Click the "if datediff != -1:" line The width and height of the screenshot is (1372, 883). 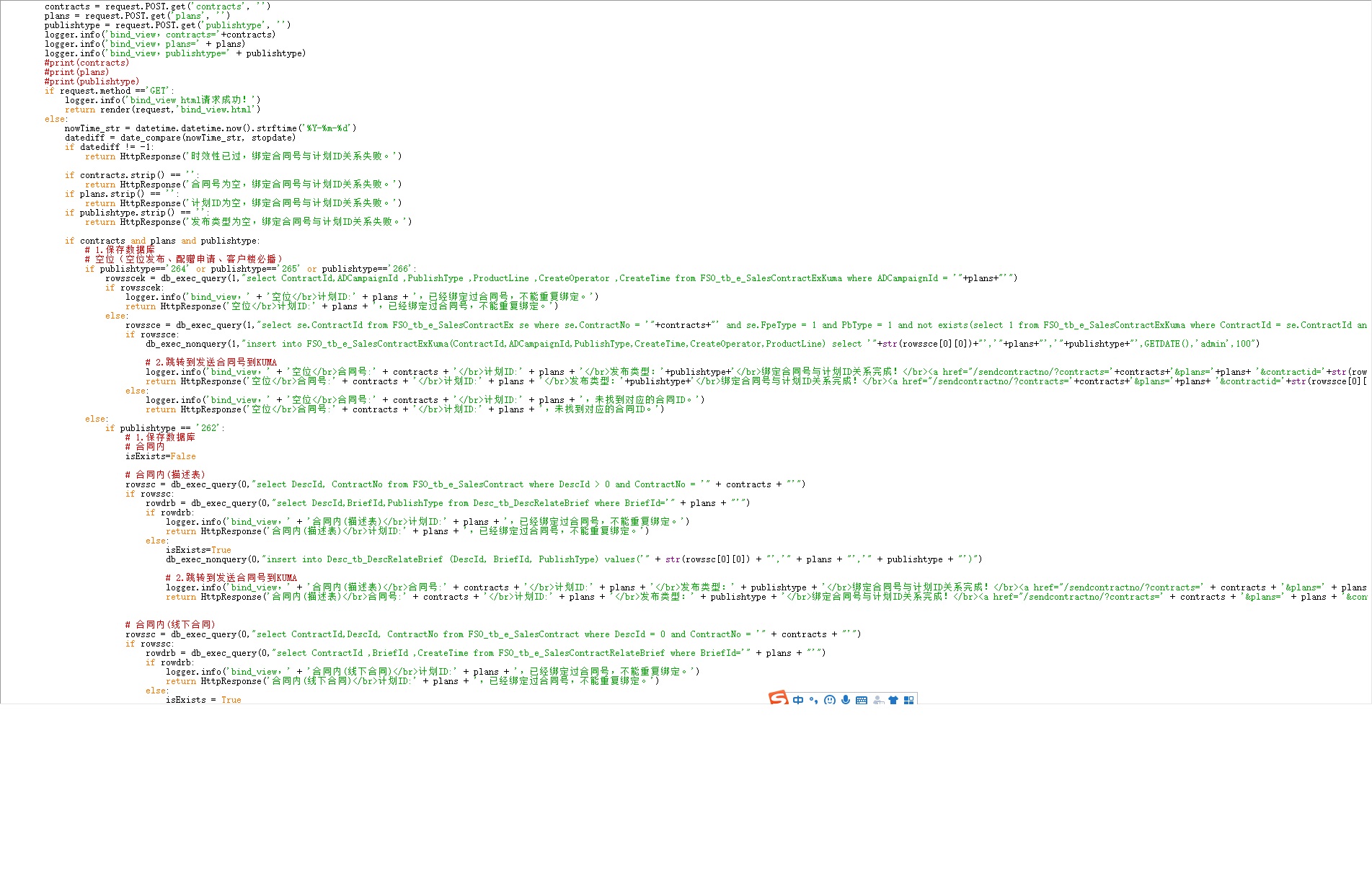pos(110,147)
